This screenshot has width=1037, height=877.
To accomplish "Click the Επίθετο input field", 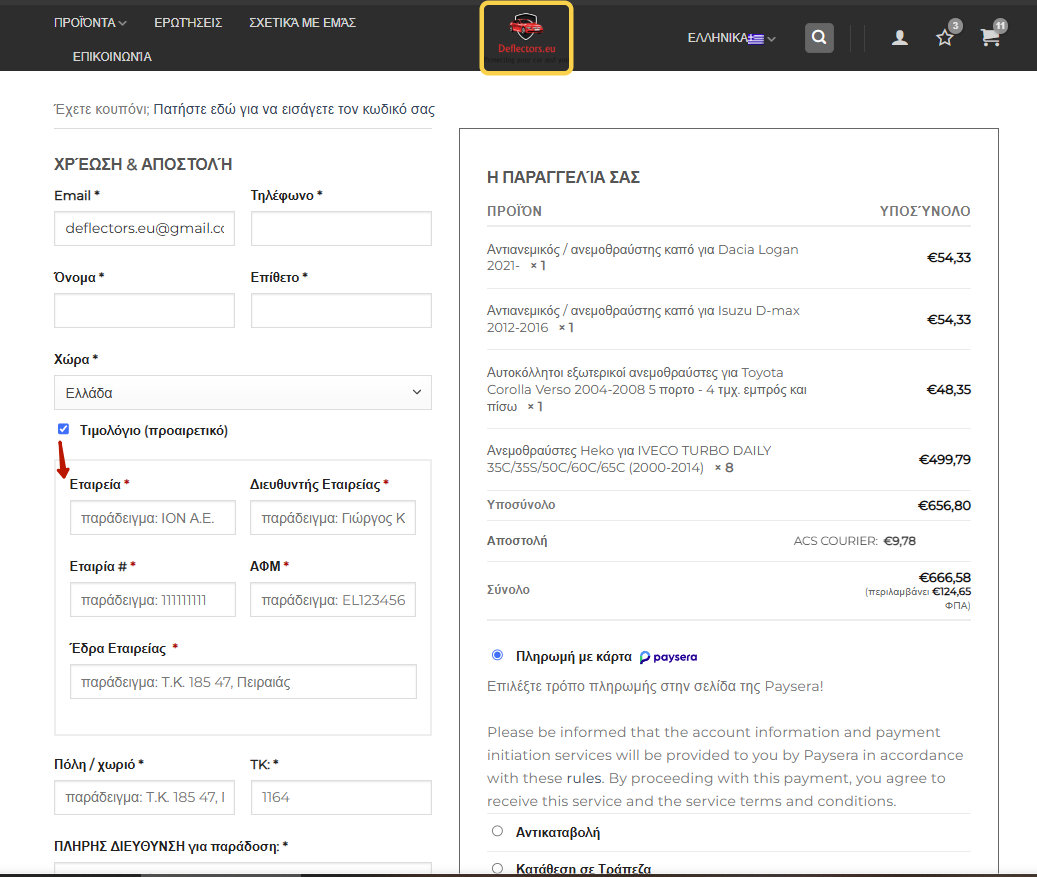I will click(x=341, y=310).
